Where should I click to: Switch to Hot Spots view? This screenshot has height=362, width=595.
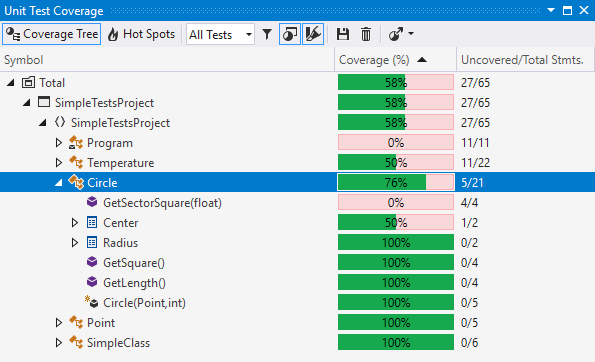pyautogui.click(x=142, y=34)
